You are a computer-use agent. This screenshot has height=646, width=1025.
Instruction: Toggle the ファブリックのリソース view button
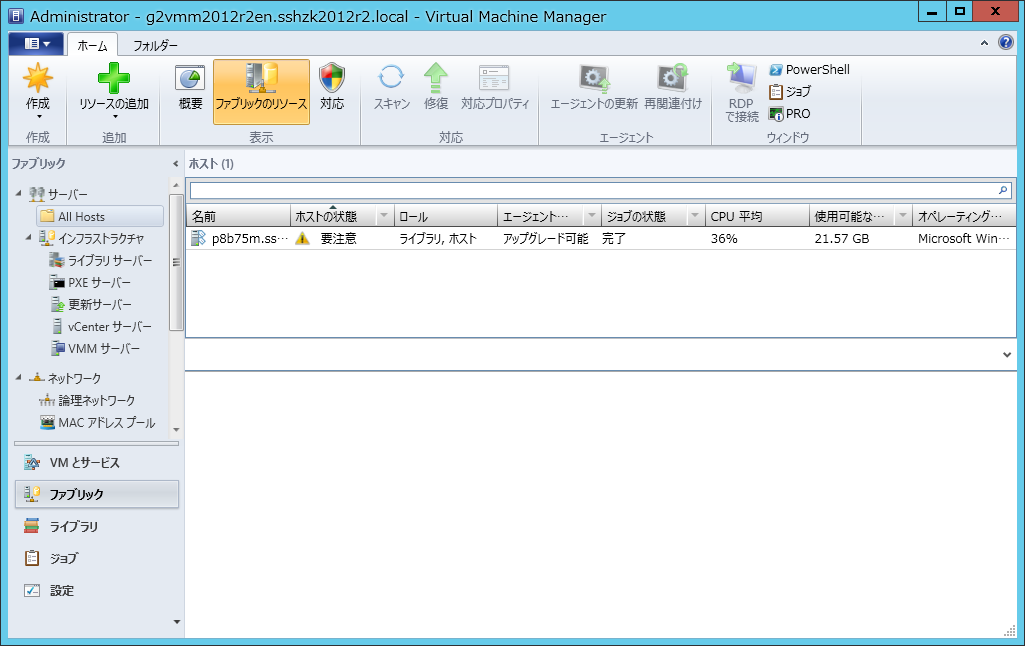(261, 92)
